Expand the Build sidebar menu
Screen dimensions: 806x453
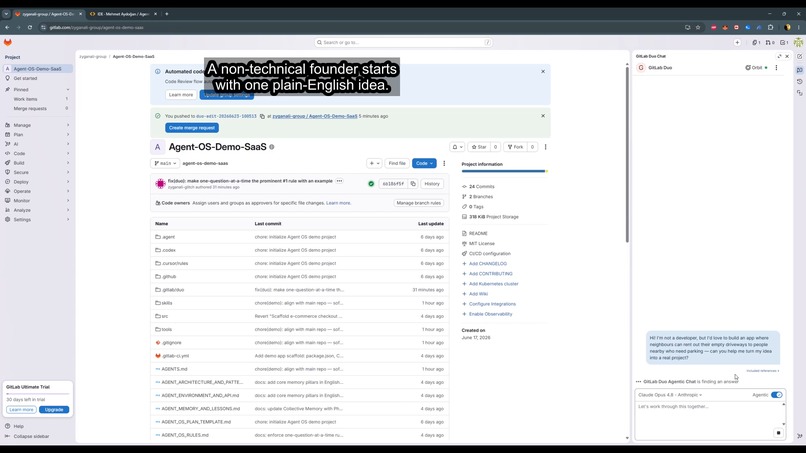click(x=36, y=163)
